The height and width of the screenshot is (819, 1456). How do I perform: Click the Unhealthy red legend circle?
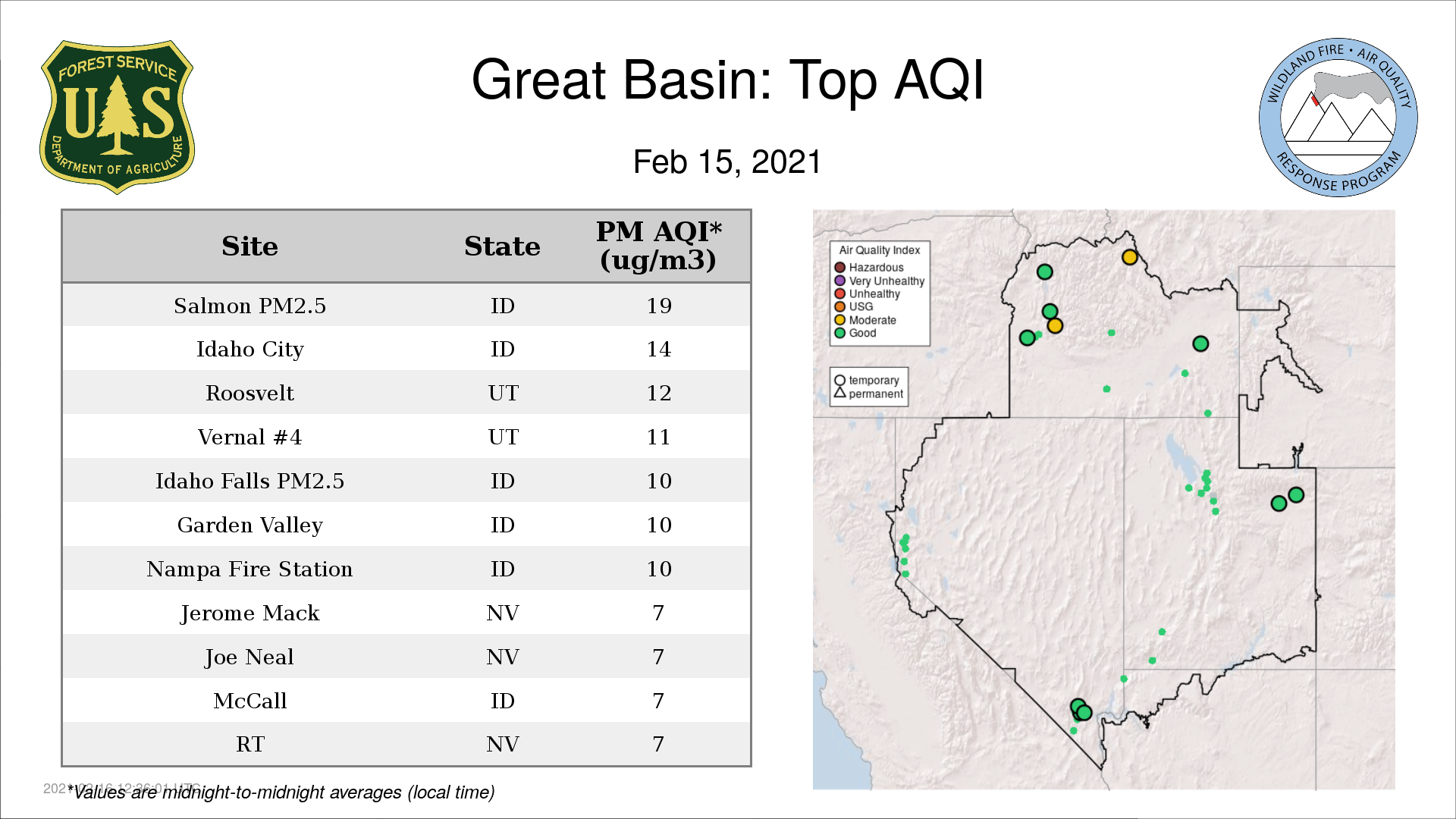pos(839,293)
